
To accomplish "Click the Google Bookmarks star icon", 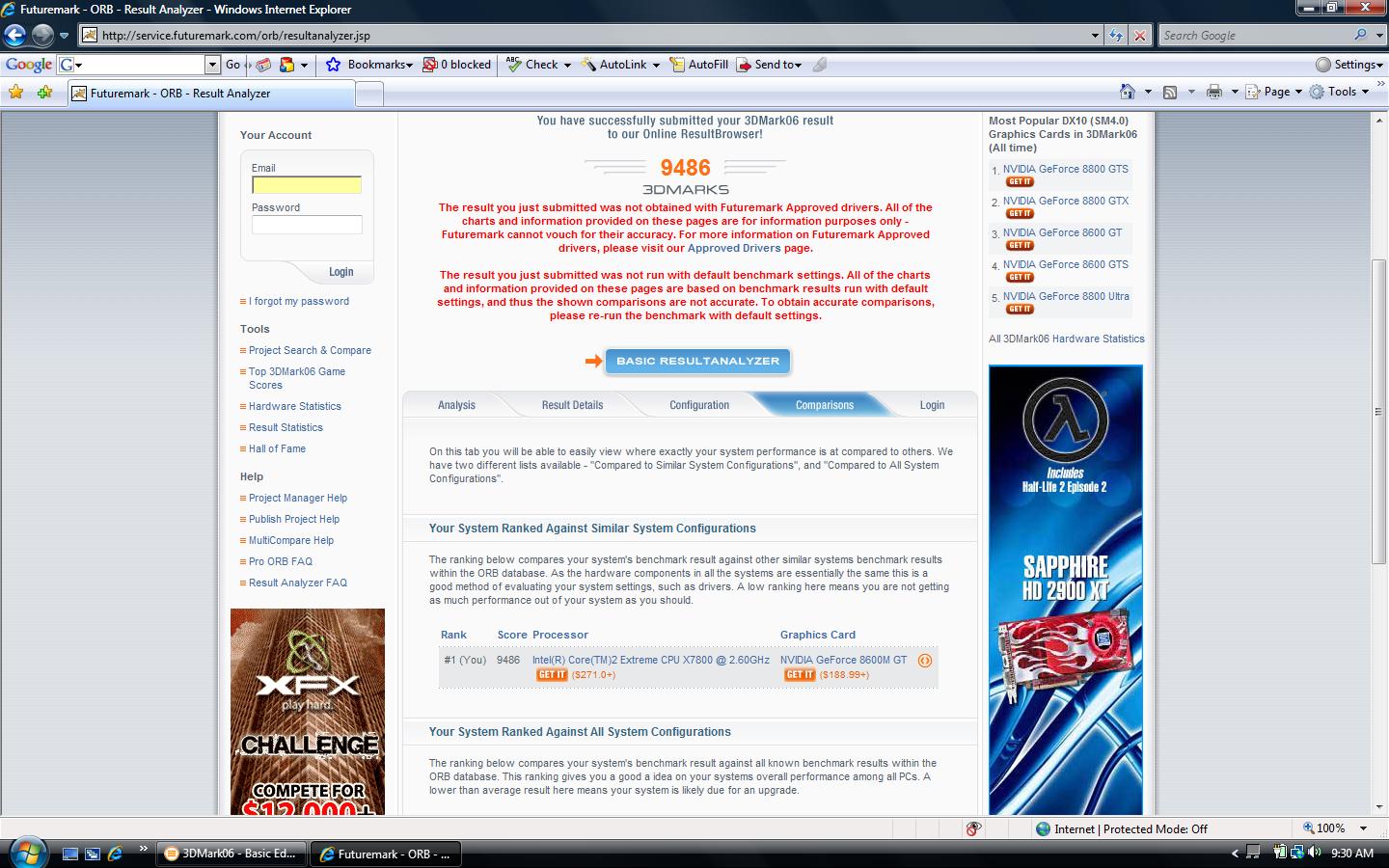I will [x=334, y=65].
